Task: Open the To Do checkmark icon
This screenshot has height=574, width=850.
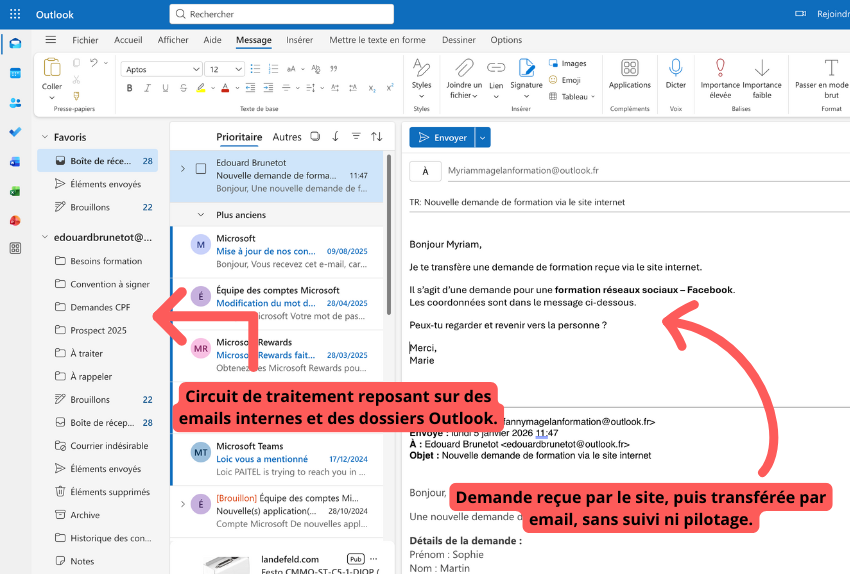Action: (x=15, y=132)
